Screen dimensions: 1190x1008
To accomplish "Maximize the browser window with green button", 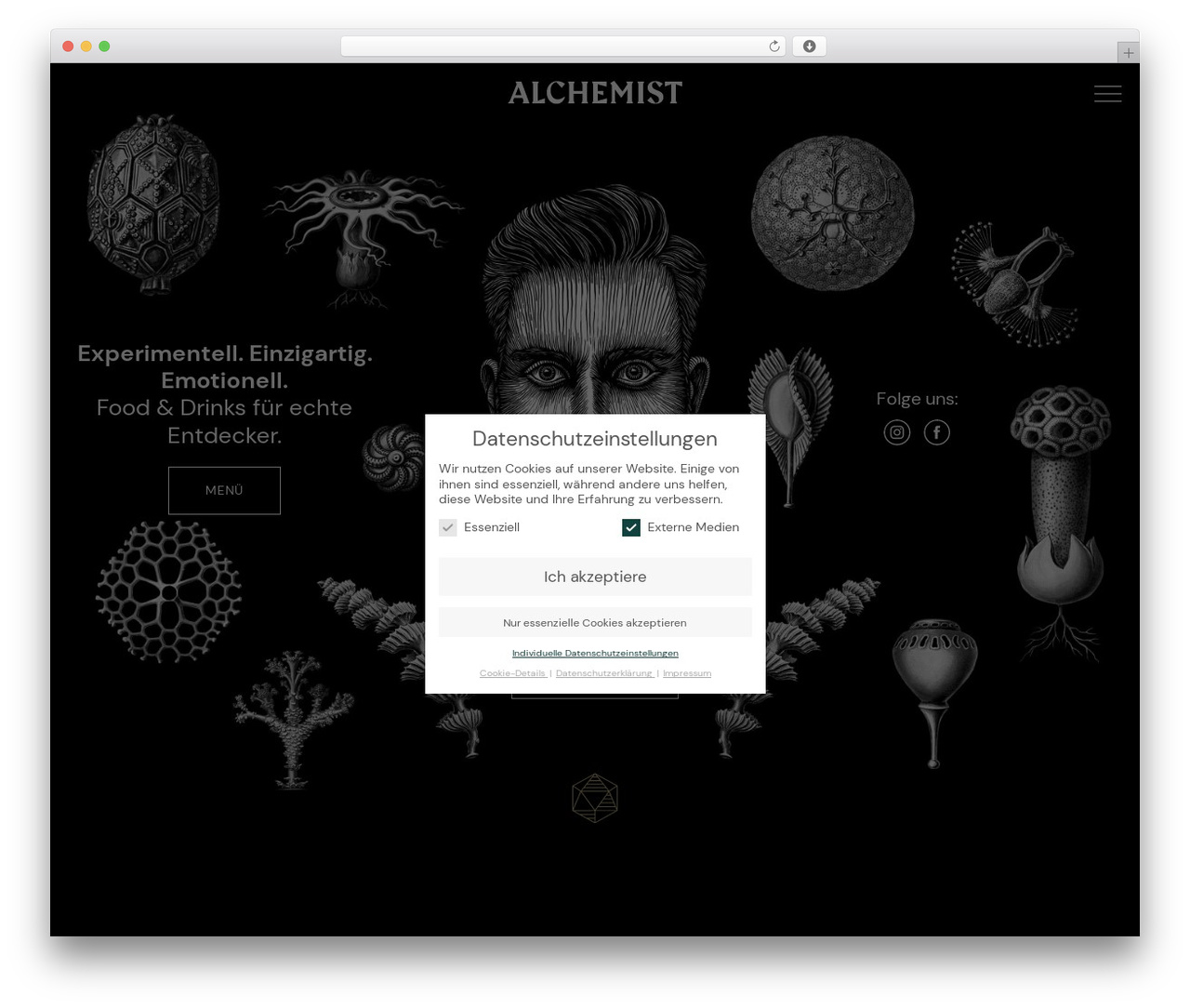I will [104, 46].
